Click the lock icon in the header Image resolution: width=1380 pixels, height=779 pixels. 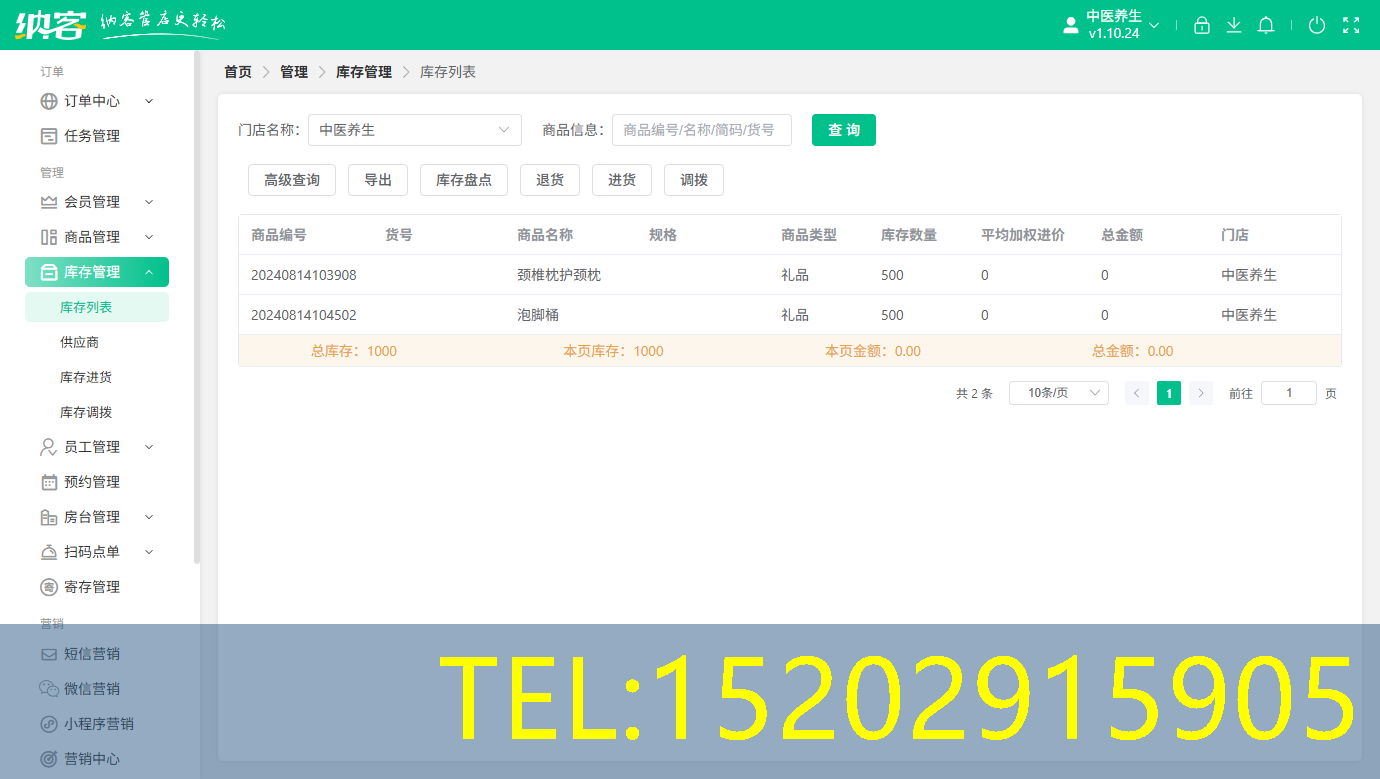point(1201,25)
